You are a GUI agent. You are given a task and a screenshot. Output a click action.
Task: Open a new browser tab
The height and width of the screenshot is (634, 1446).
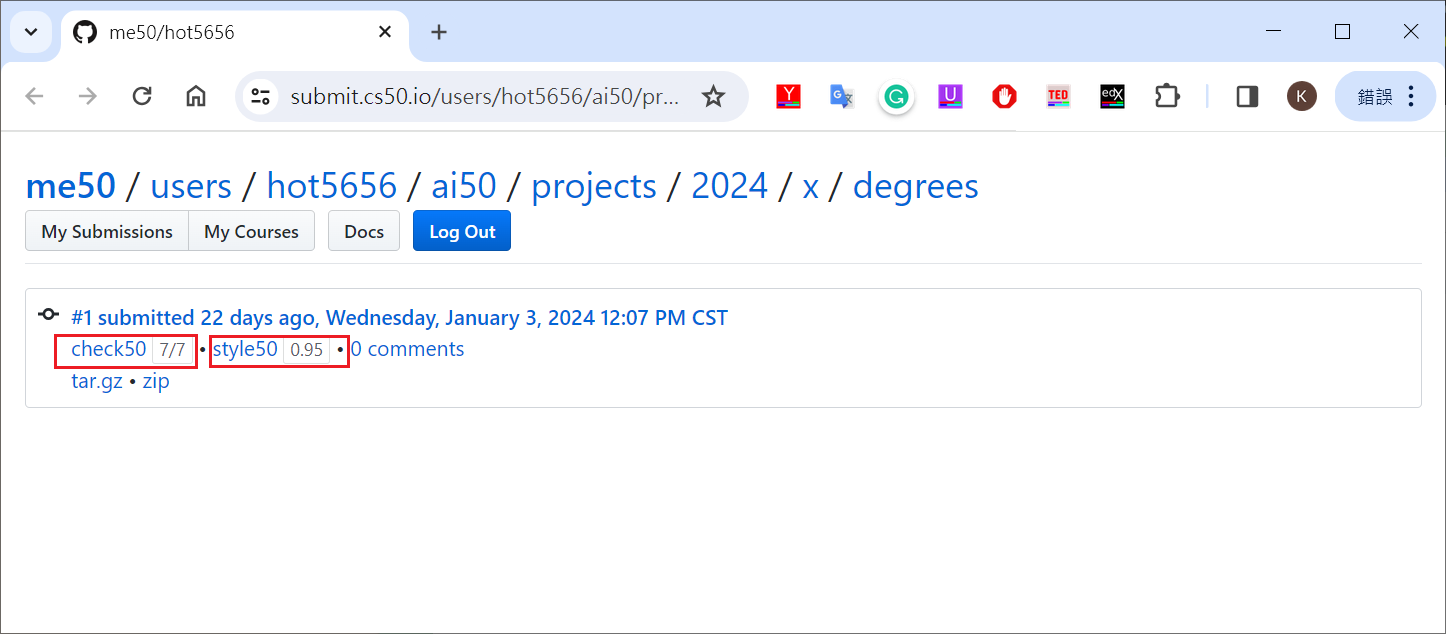tap(438, 32)
